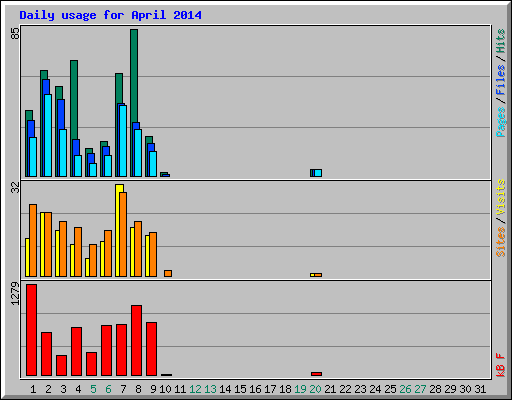Click the cyan pages bar for day 7
This screenshot has height=400, width=512.
[x=123, y=141]
